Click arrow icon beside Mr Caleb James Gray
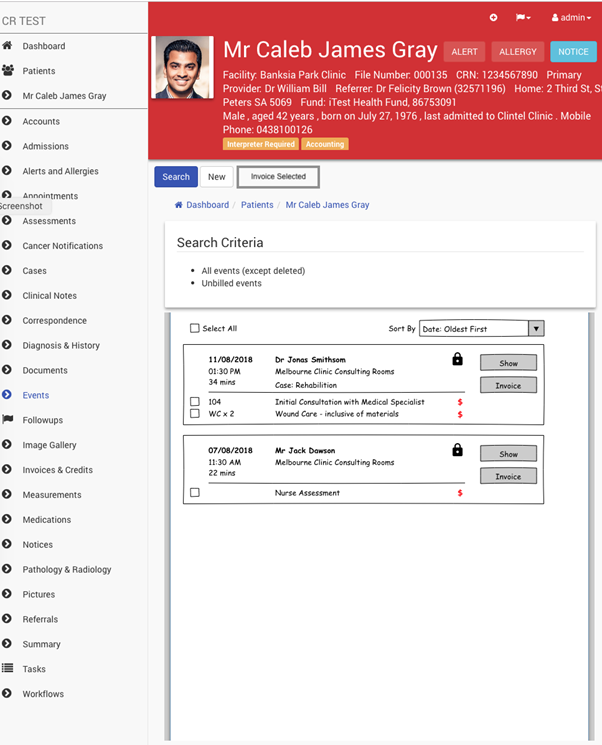The height and width of the screenshot is (745, 602). pyautogui.click(x=7, y=95)
